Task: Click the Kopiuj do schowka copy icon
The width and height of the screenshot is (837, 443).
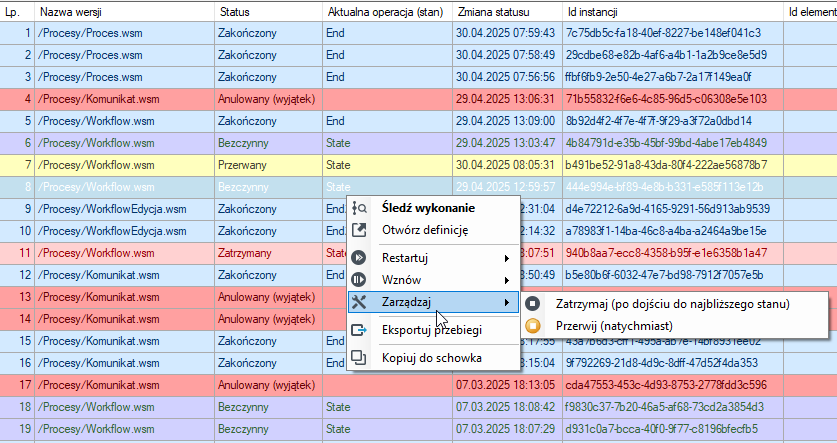Action: pos(359,358)
